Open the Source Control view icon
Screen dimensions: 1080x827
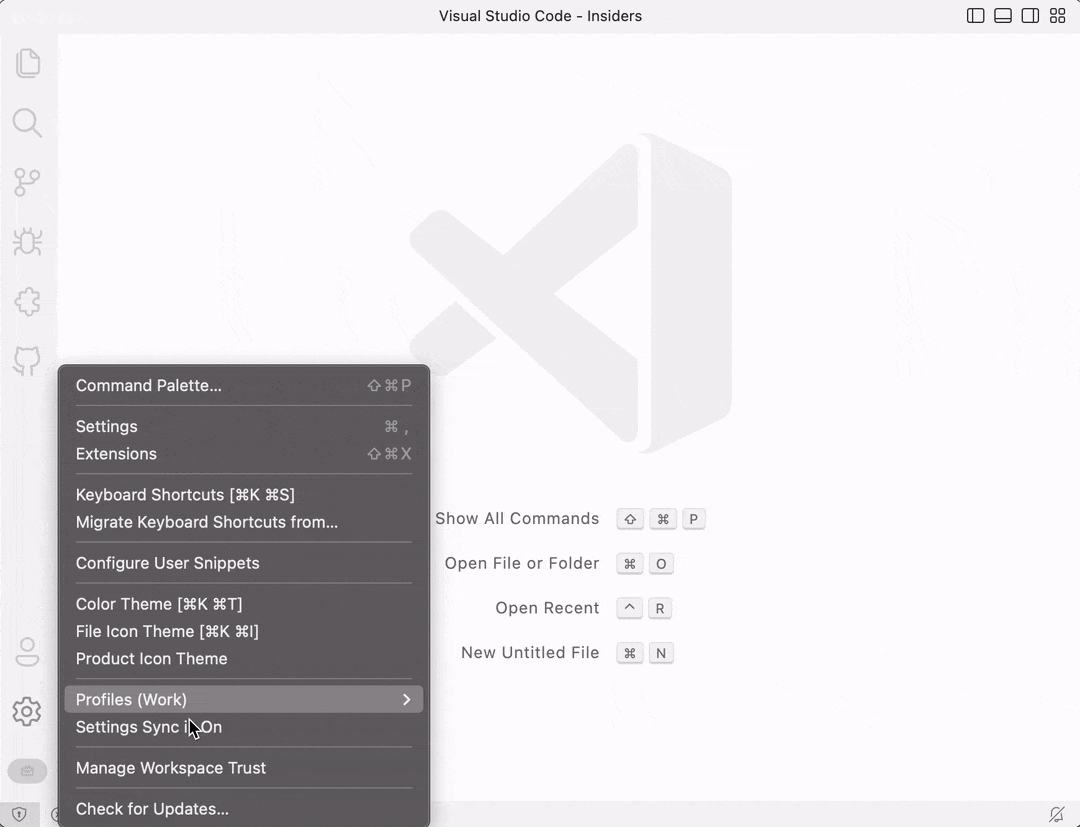point(27,182)
